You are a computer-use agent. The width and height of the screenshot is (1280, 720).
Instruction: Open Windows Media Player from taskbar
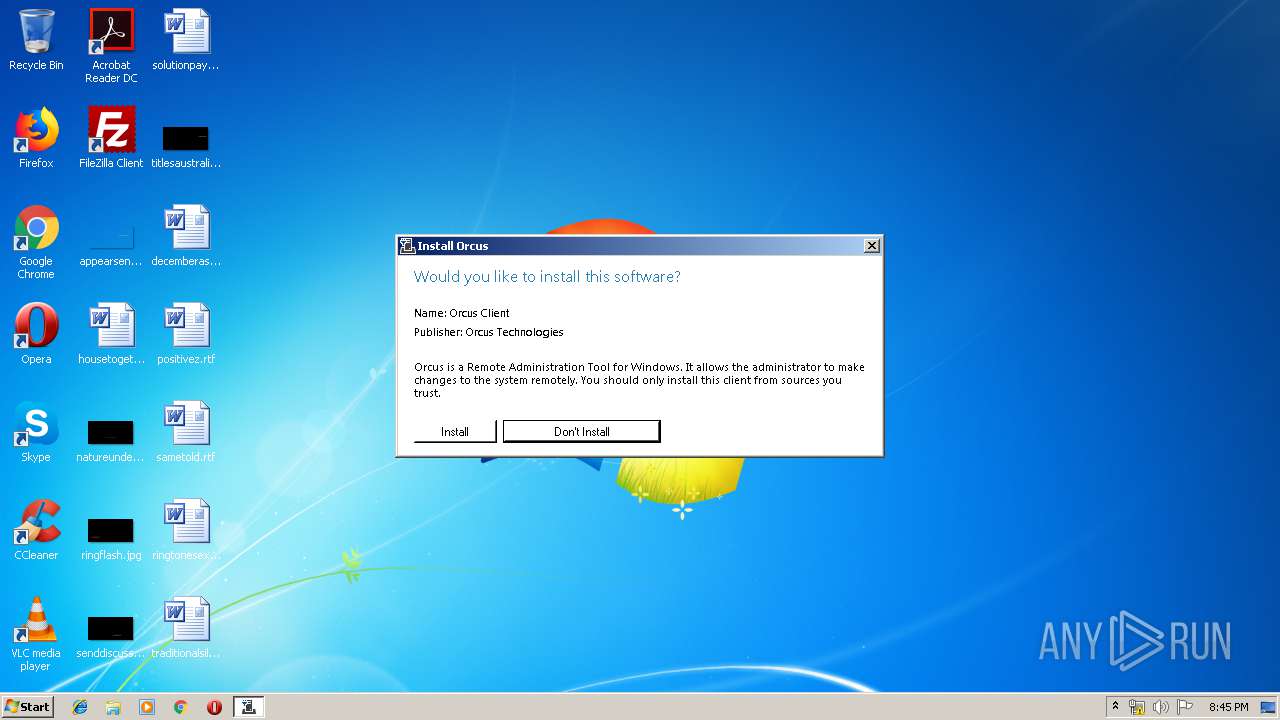pyautogui.click(x=147, y=707)
